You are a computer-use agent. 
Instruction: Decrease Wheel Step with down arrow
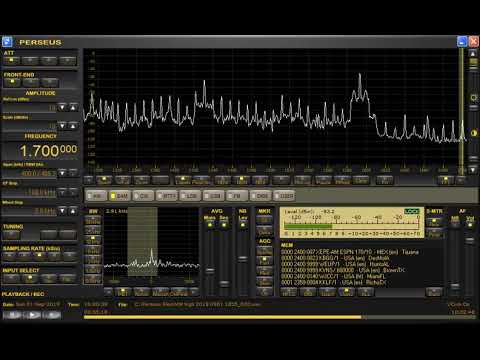(x=62, y=211)
